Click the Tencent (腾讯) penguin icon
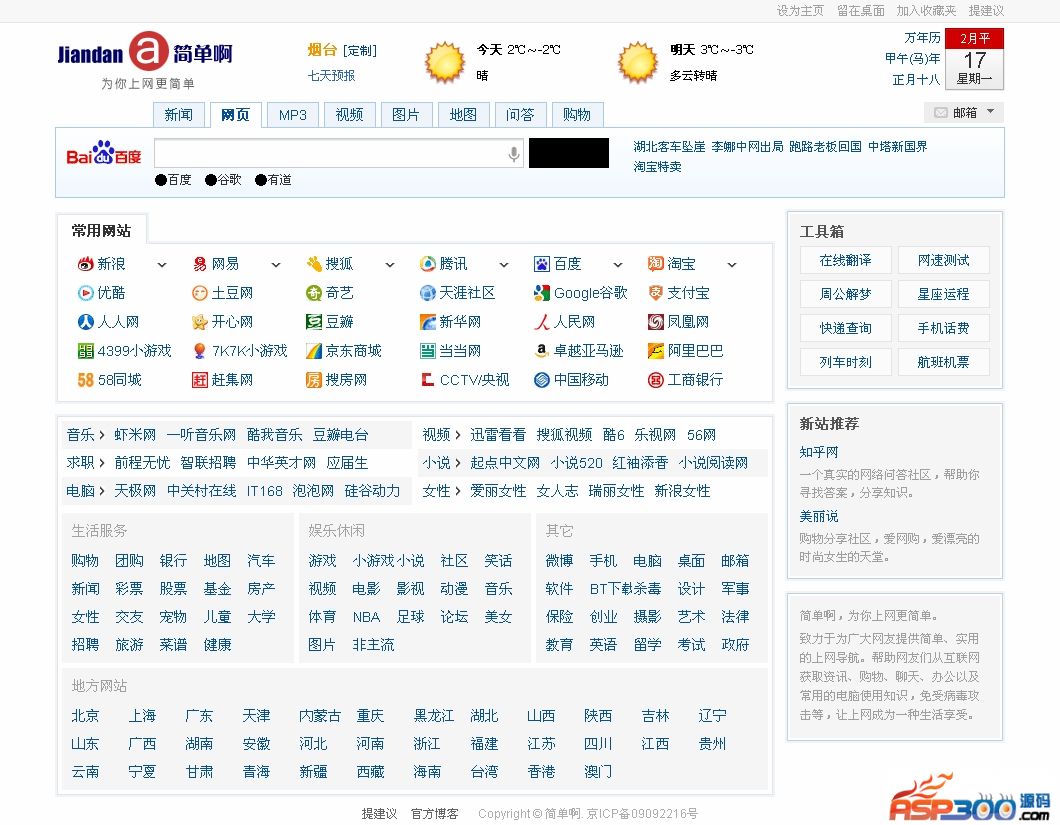This screenshot has width=1060, height=825. (427, 264)
